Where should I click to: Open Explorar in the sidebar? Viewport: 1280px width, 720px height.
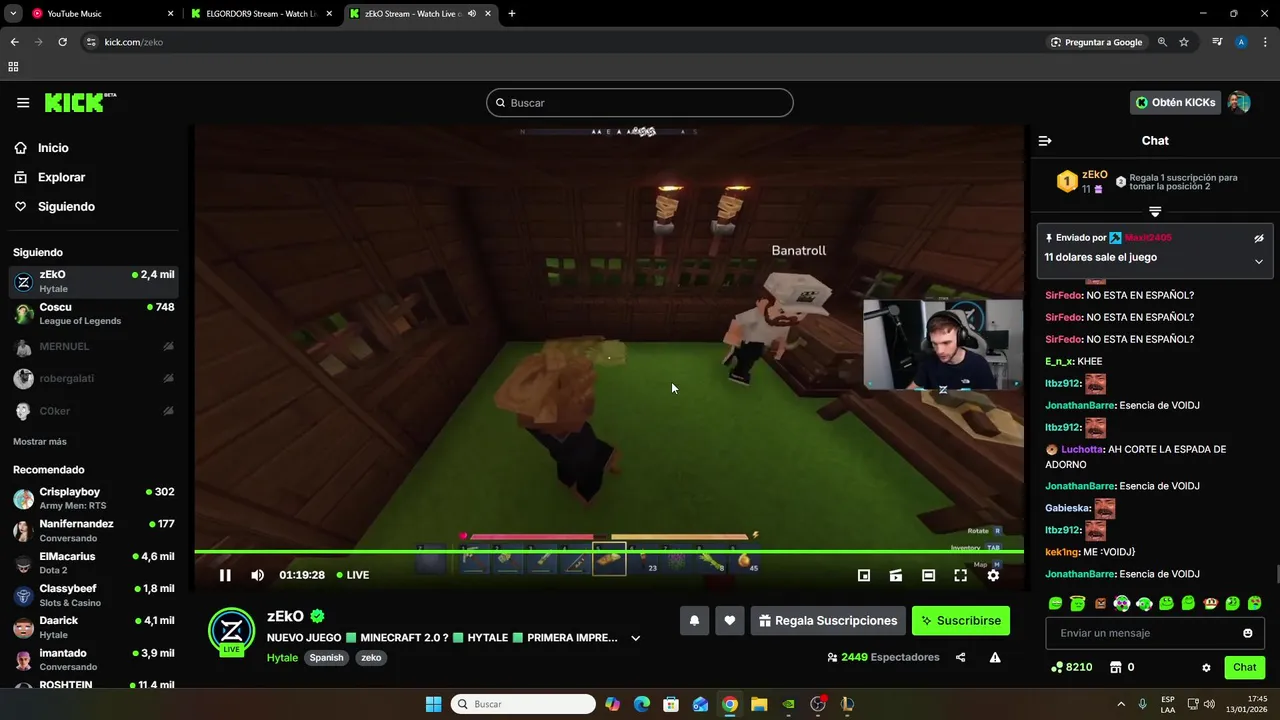61,177
